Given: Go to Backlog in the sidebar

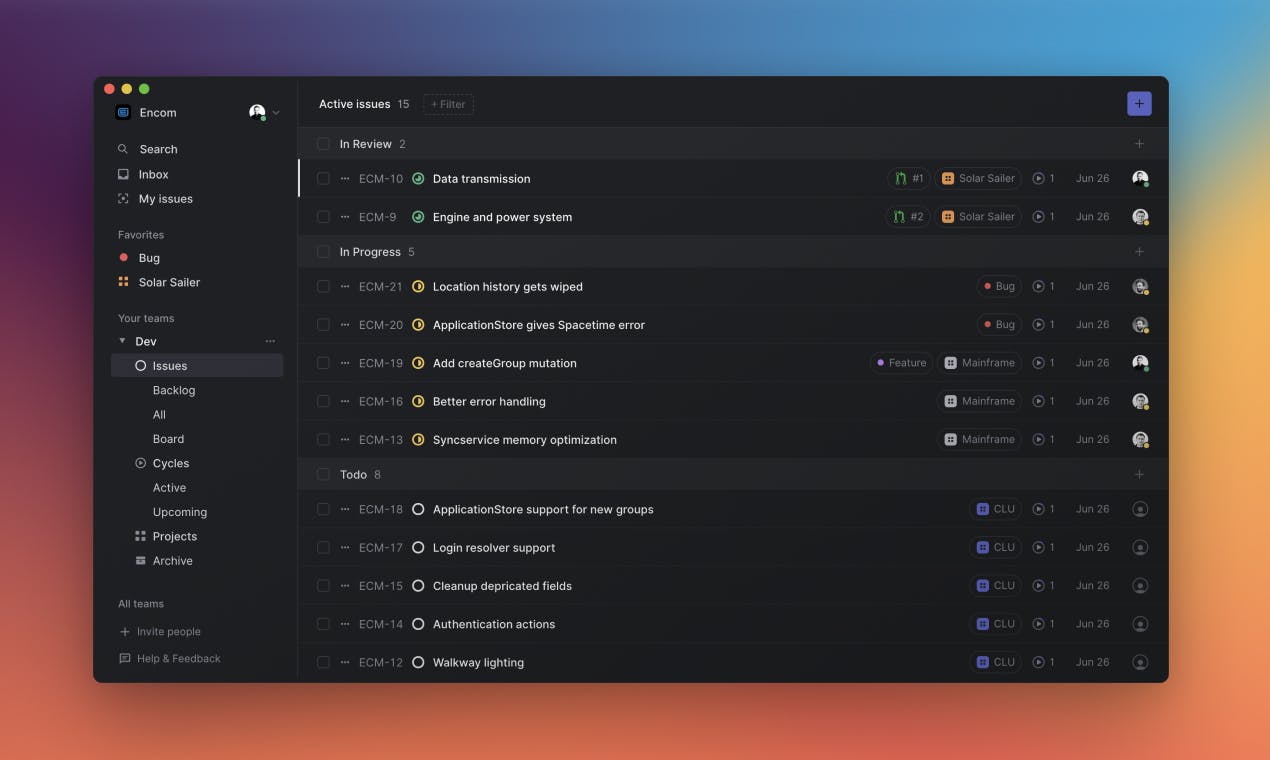Looking at the screenshot, I should [174, 391].
